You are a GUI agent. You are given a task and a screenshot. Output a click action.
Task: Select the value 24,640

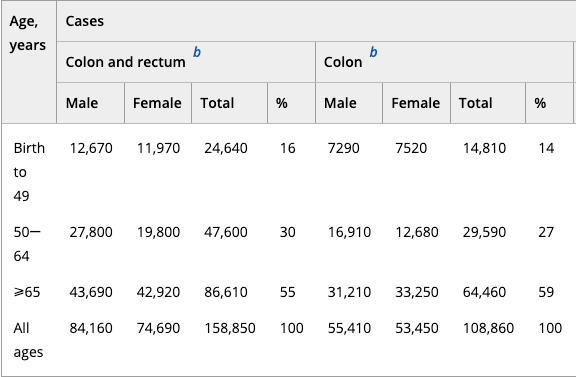coord(226,148)
